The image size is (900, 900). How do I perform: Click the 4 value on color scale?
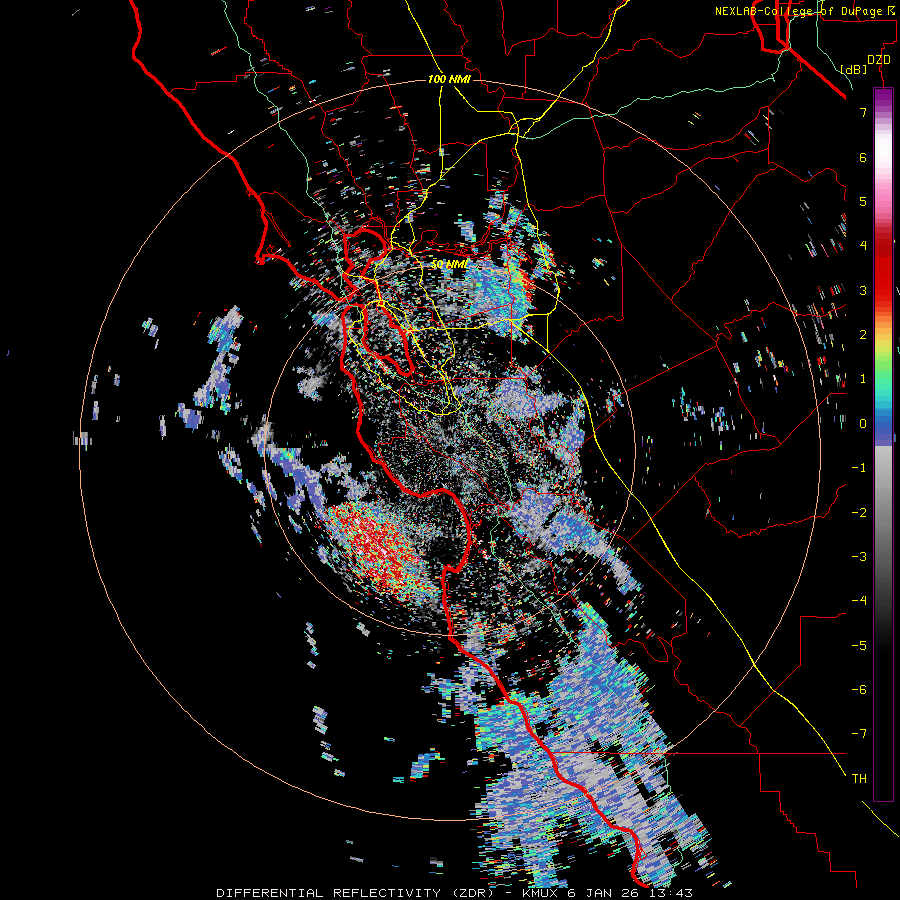863,246
